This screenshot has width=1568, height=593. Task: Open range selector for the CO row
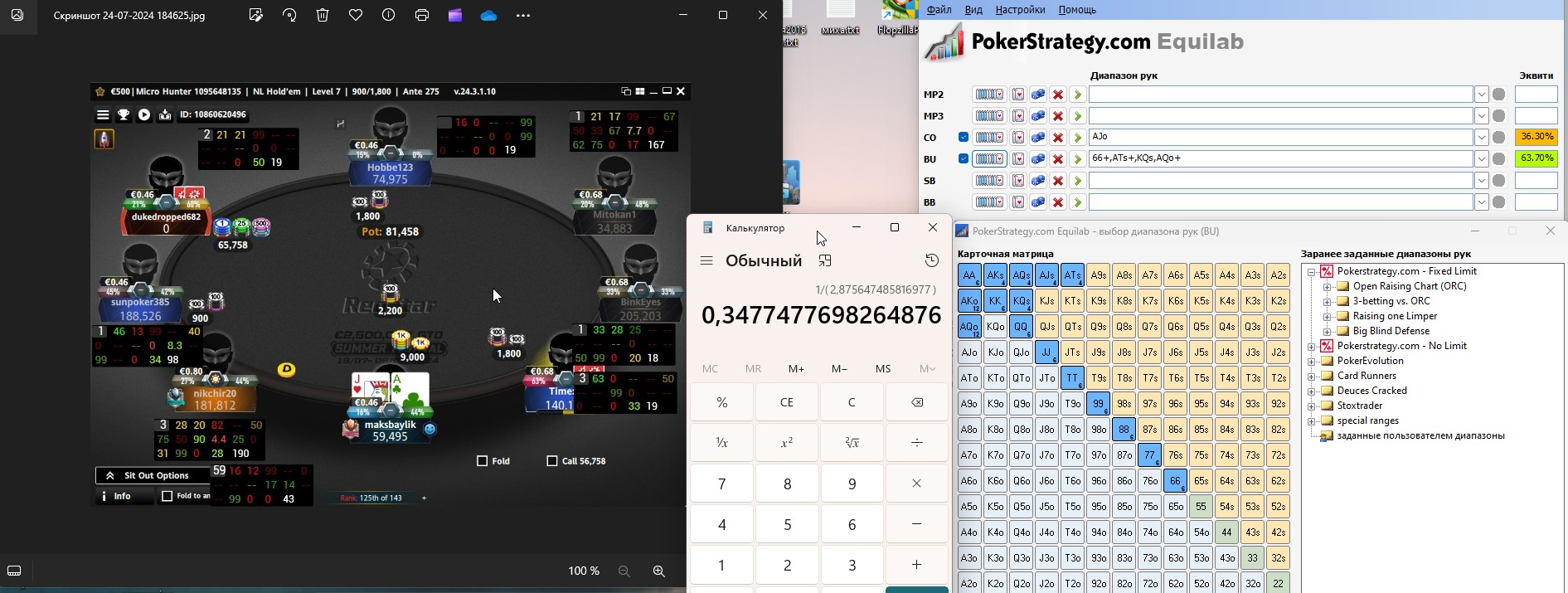989,138
